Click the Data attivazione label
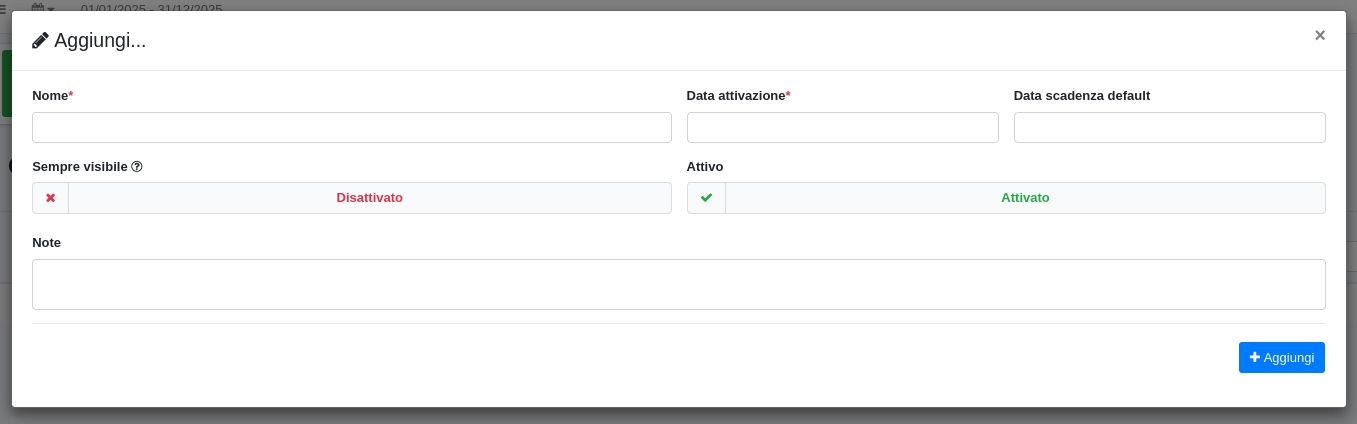The height and width of the screenshot is (424, 1357). pyautogui.click(x=735, y=96)
